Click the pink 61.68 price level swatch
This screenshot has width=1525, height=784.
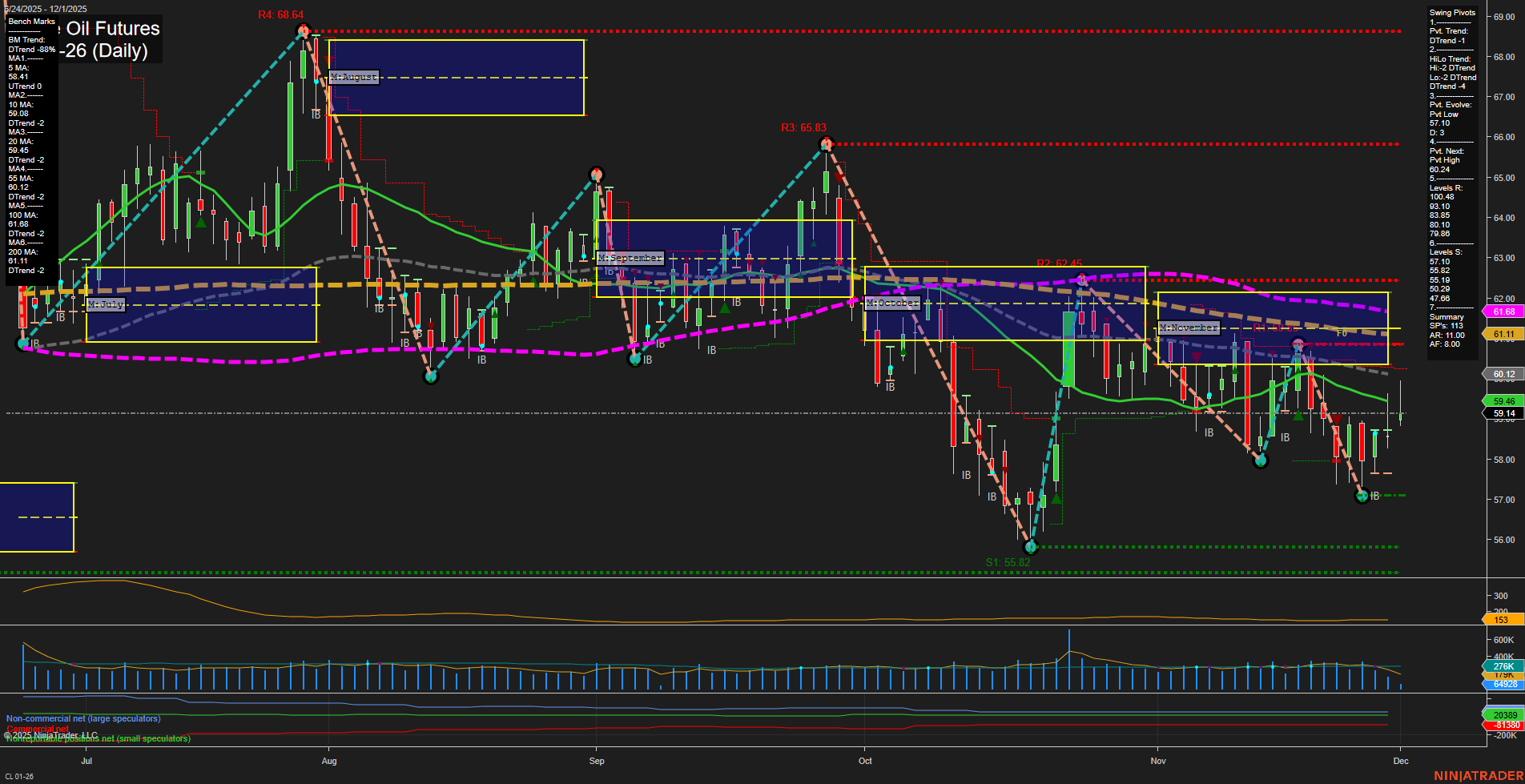1503,312
